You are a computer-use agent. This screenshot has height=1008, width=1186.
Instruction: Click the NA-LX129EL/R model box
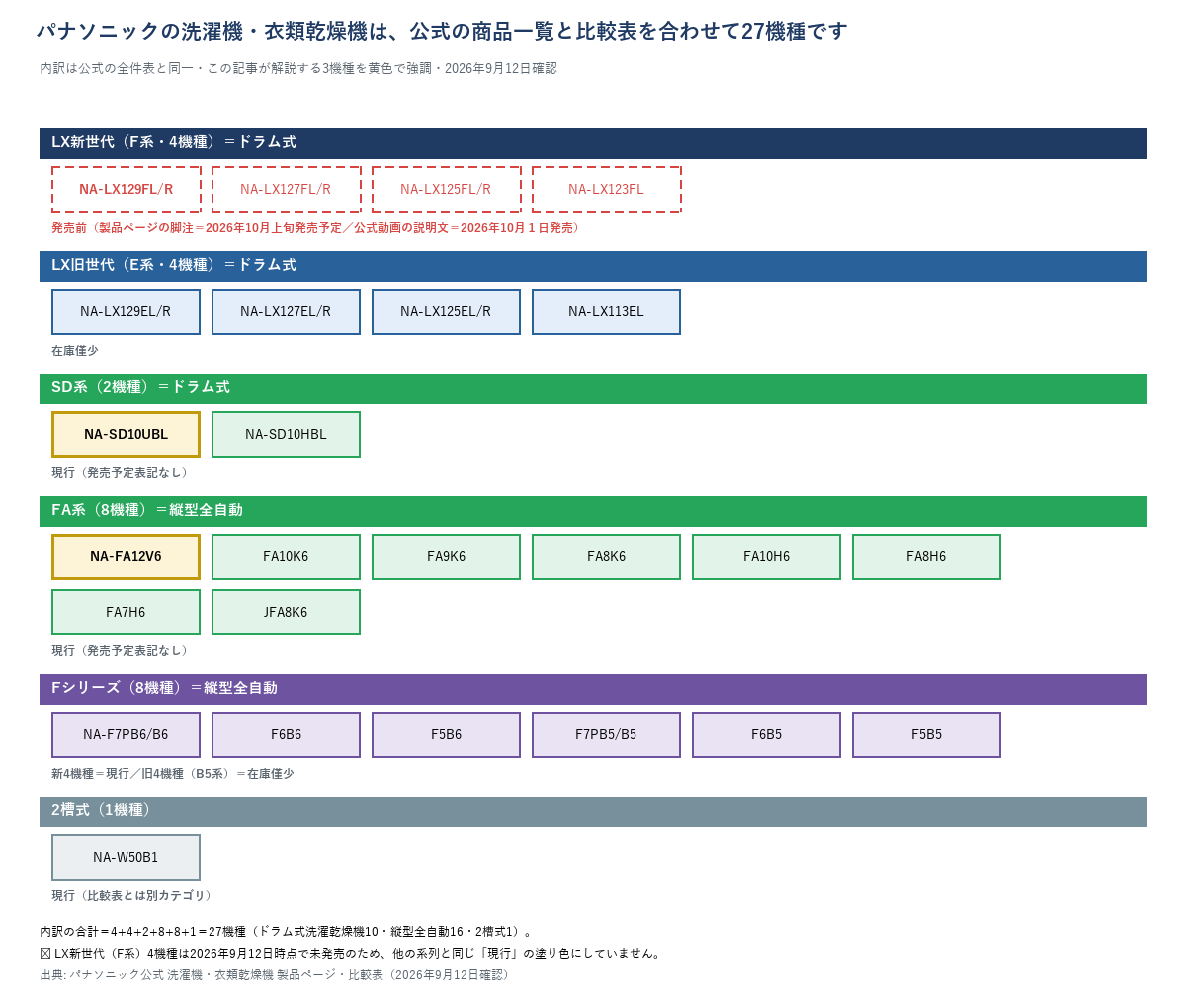pyautogui.click(x=127, y=312)
